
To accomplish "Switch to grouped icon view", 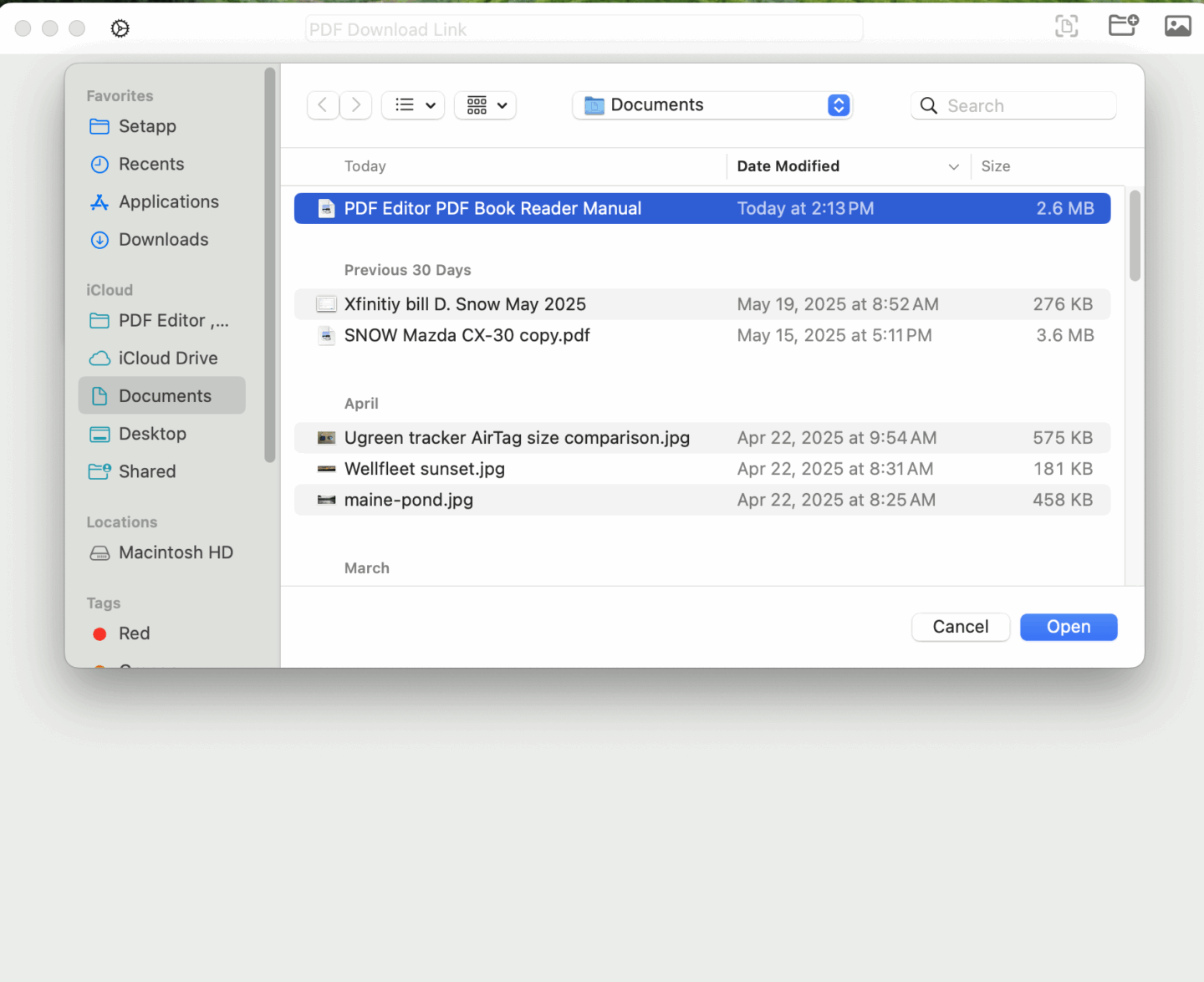I will [477, 104].
